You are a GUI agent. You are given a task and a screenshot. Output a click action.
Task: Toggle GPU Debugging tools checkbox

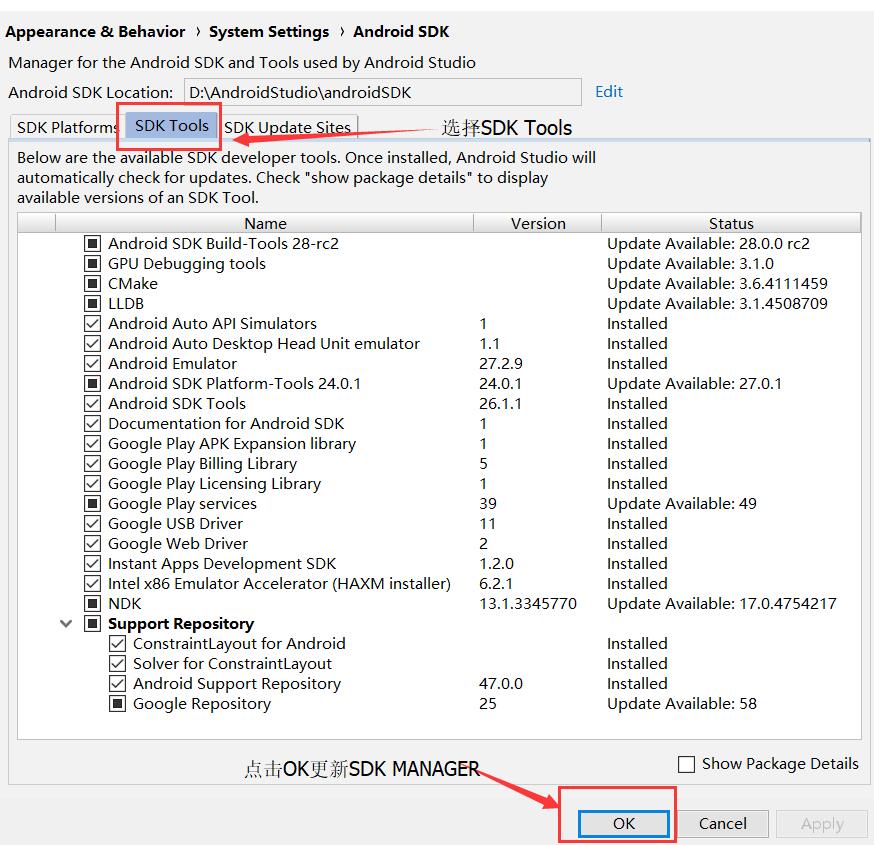[x=93, y=264]
